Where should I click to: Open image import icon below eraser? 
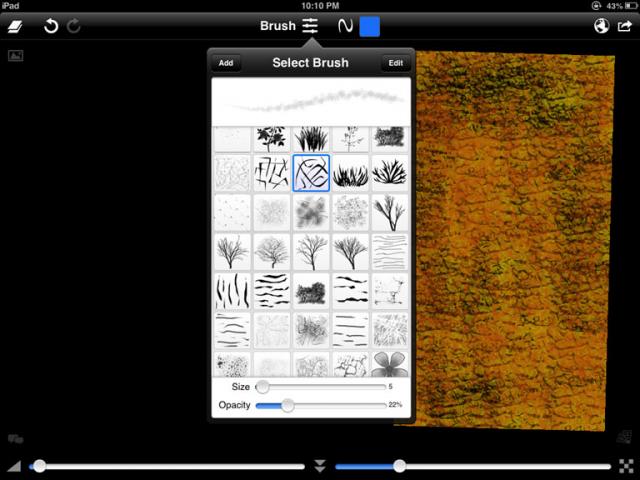(x=15, y=56)
